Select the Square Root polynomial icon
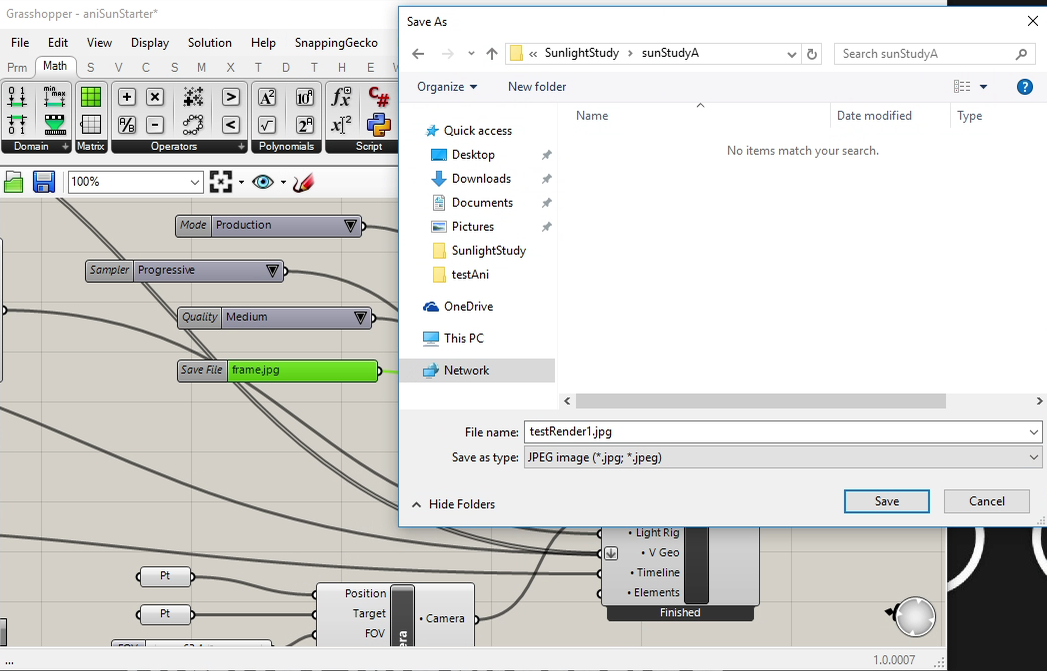Viewport: 1047px width, 671px height. [267, 125]
